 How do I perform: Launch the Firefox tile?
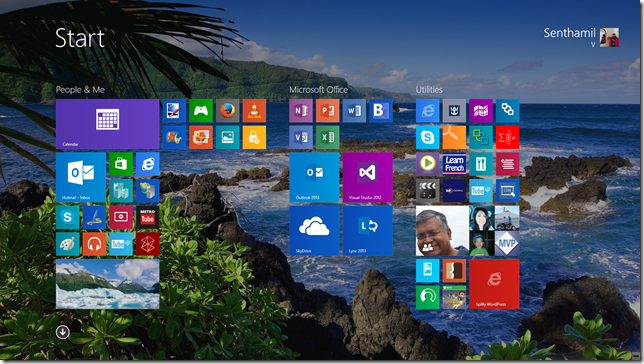(227, 111)
